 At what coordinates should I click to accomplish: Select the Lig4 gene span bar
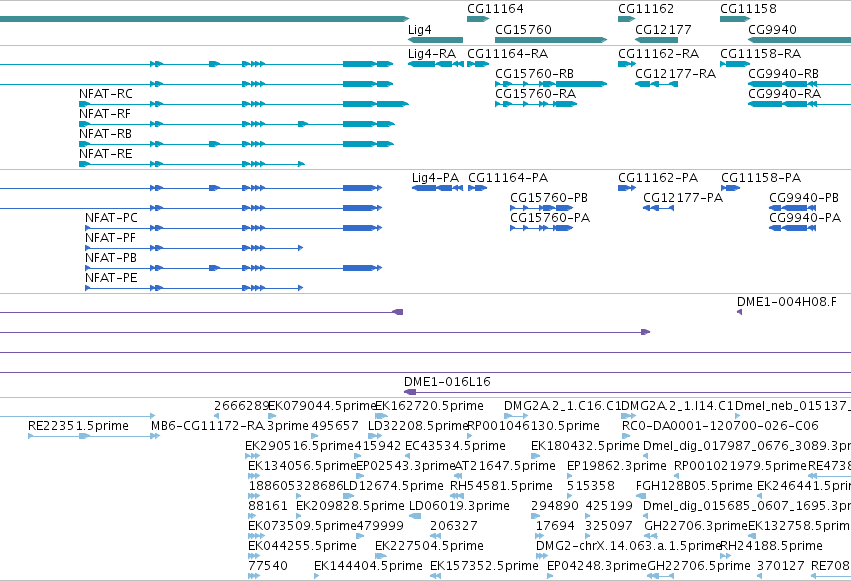[x=435, y=40]
